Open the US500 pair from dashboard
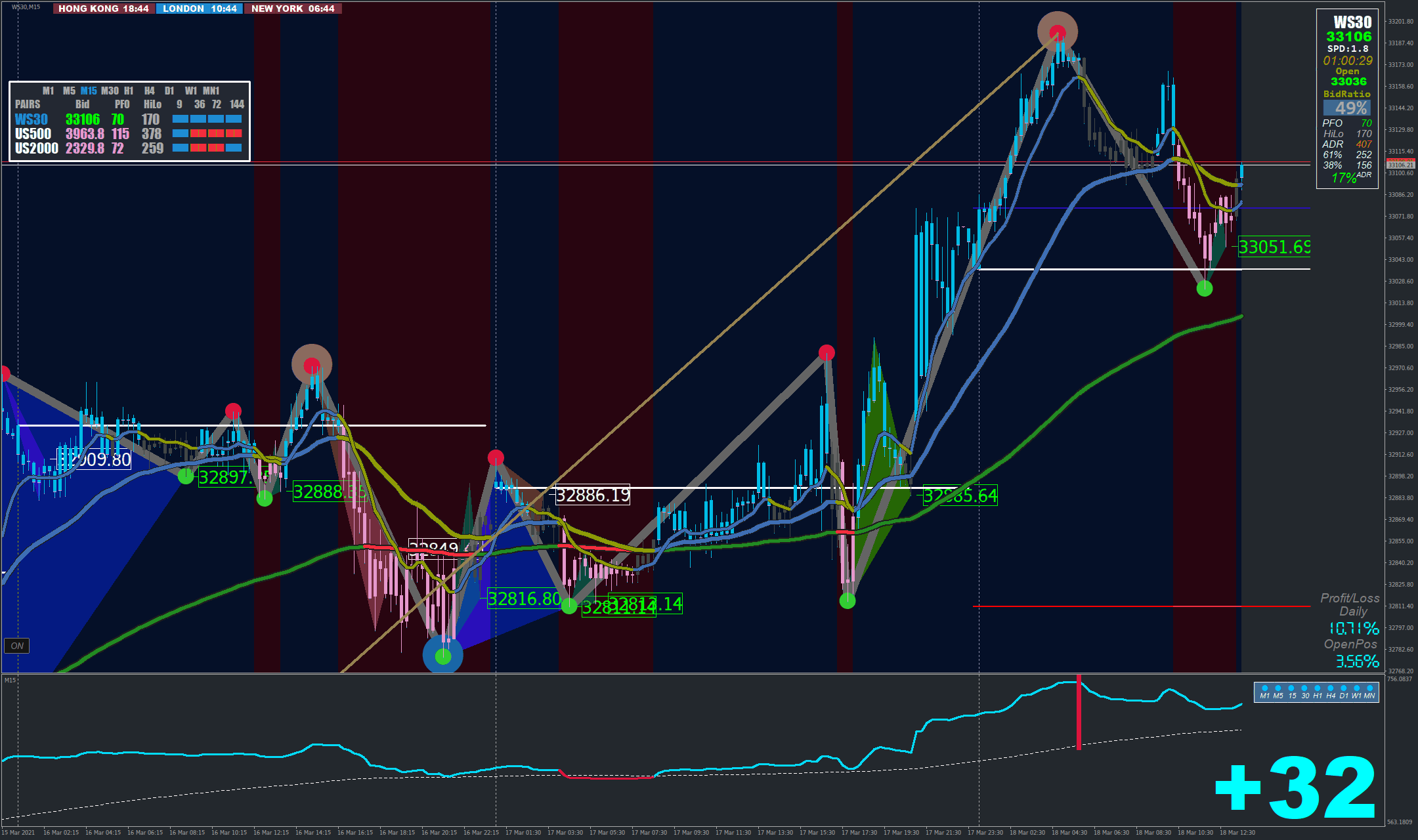This screenshot has width=1418, height=840. tap(33, 134)
